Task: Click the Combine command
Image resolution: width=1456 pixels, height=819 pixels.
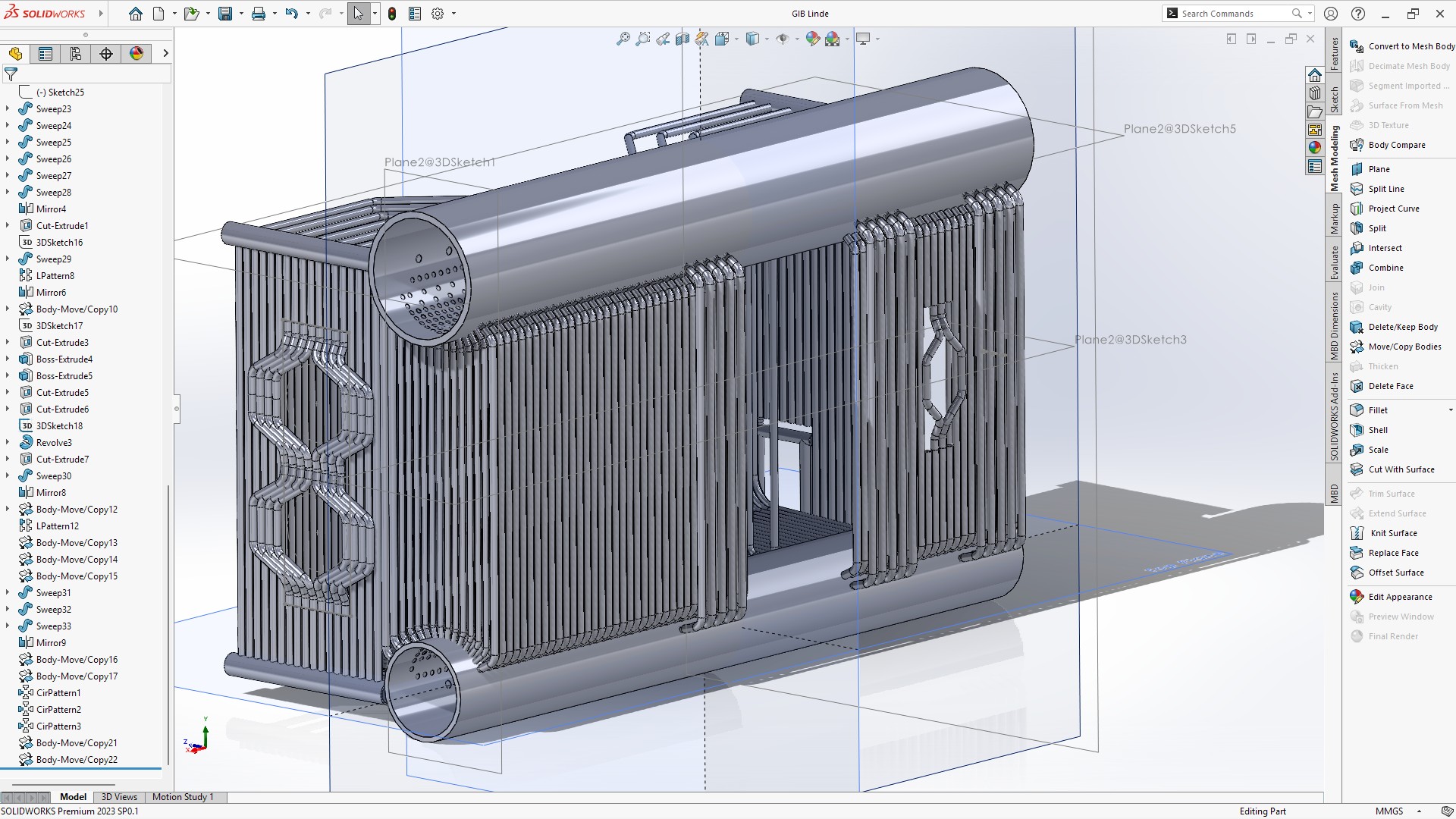Action: [x=1385, y=268]
